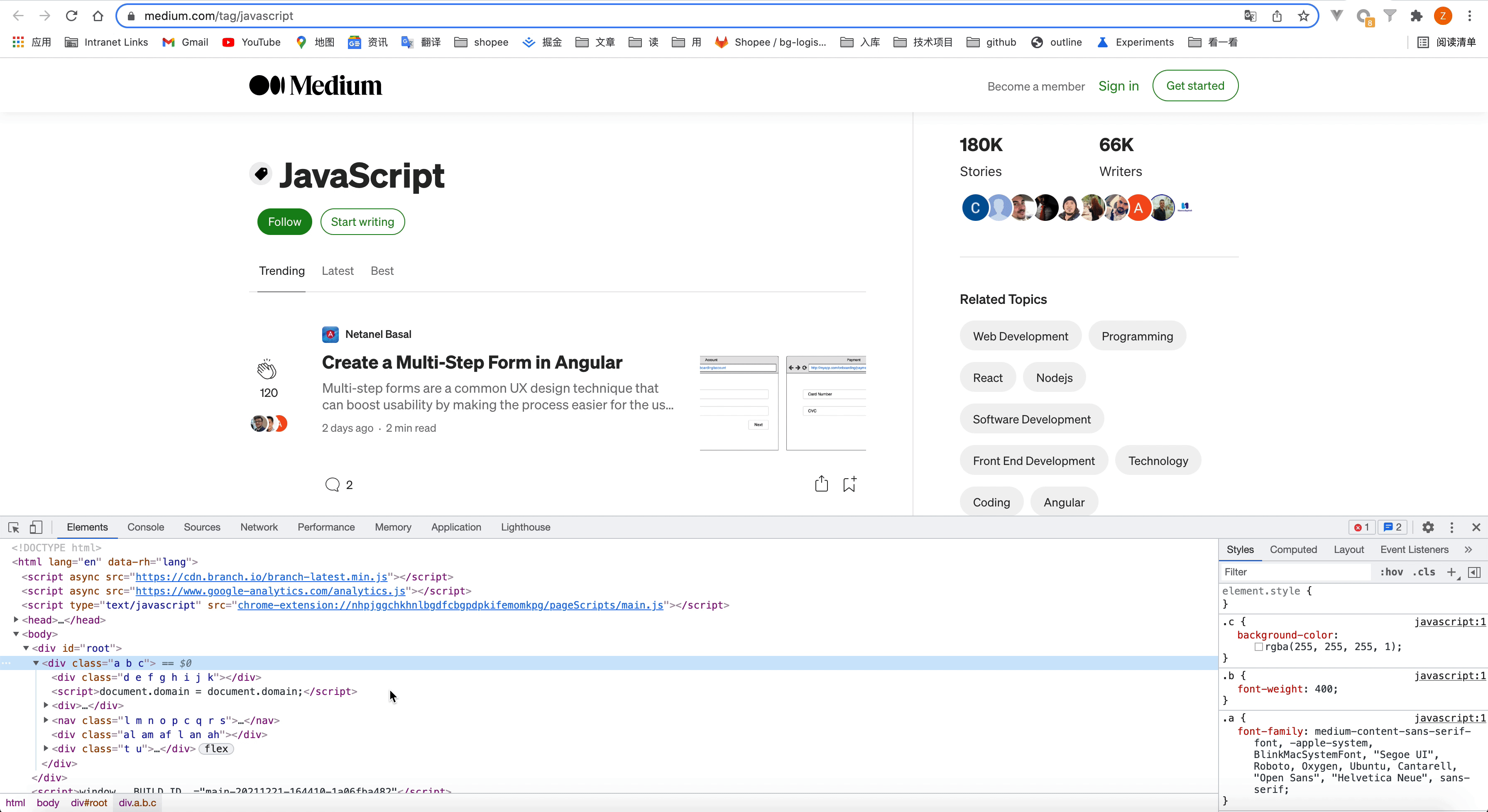This screenshot has height=812, width=1488.
Task: Open DevTools settings gear
Action: [x=1428, y=527]
